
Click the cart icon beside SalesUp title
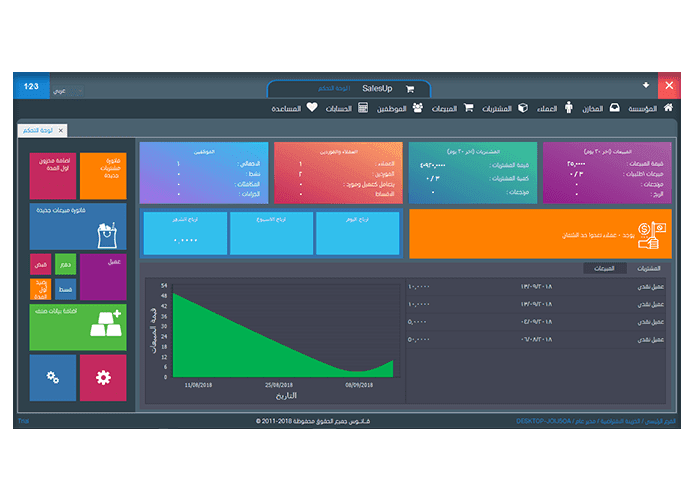410,89
